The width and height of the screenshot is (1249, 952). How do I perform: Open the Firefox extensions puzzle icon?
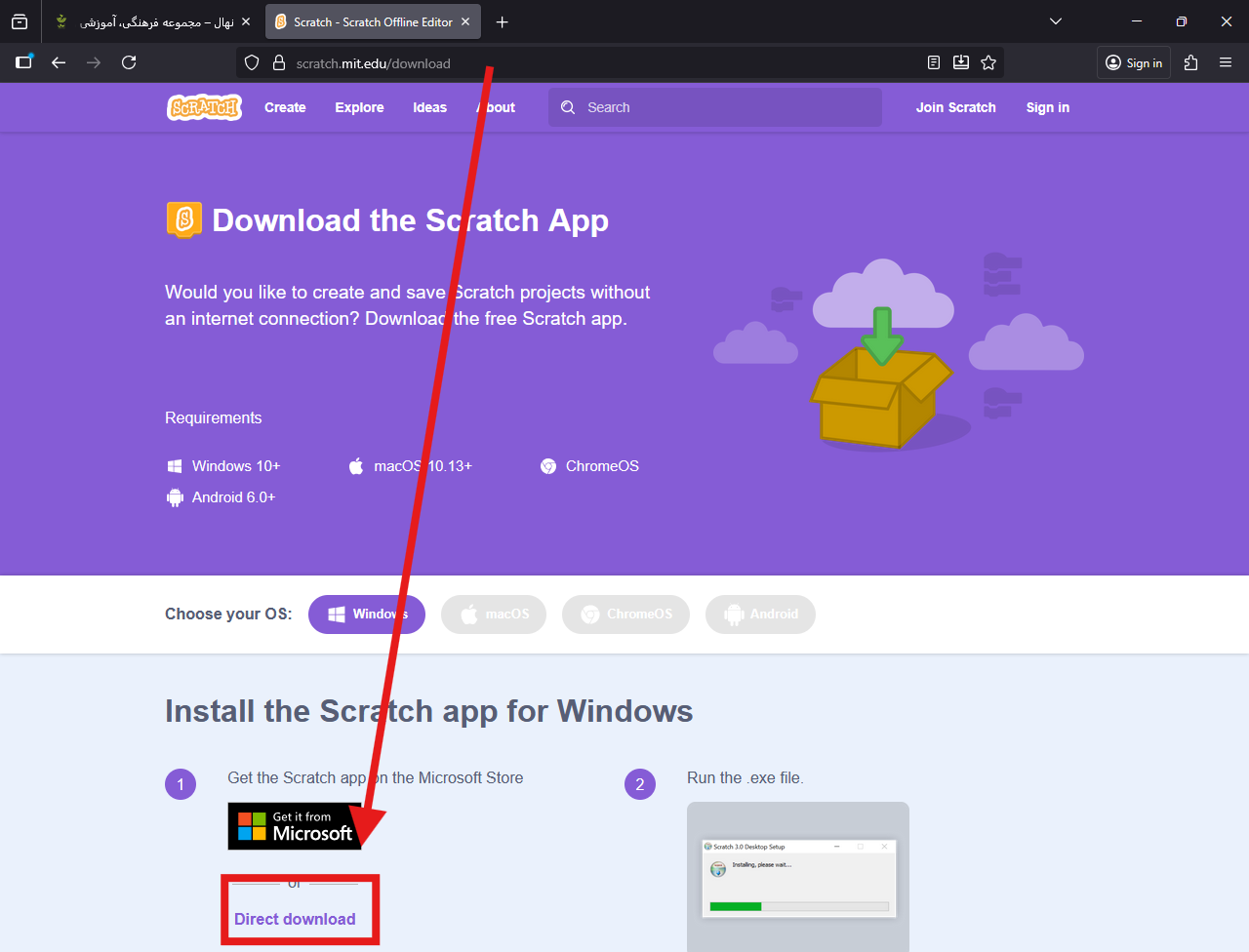pos(1190,62)
